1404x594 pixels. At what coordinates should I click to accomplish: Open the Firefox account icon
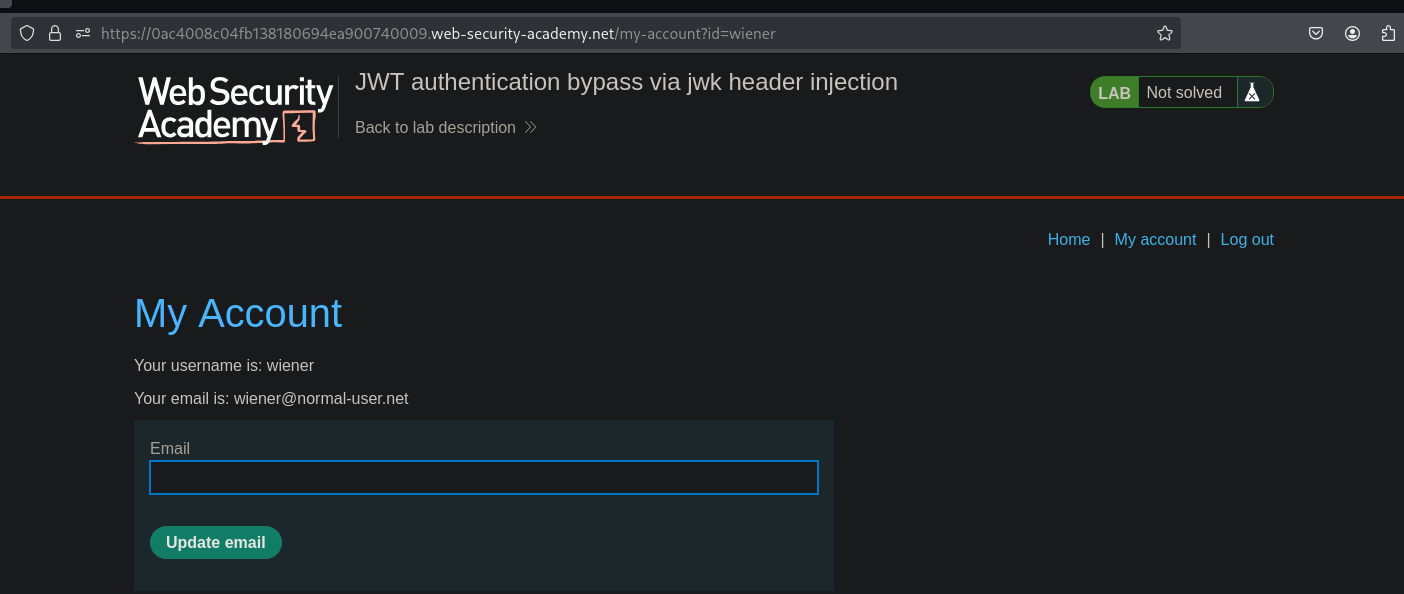pyautogui.click(x=1352, y=33)
